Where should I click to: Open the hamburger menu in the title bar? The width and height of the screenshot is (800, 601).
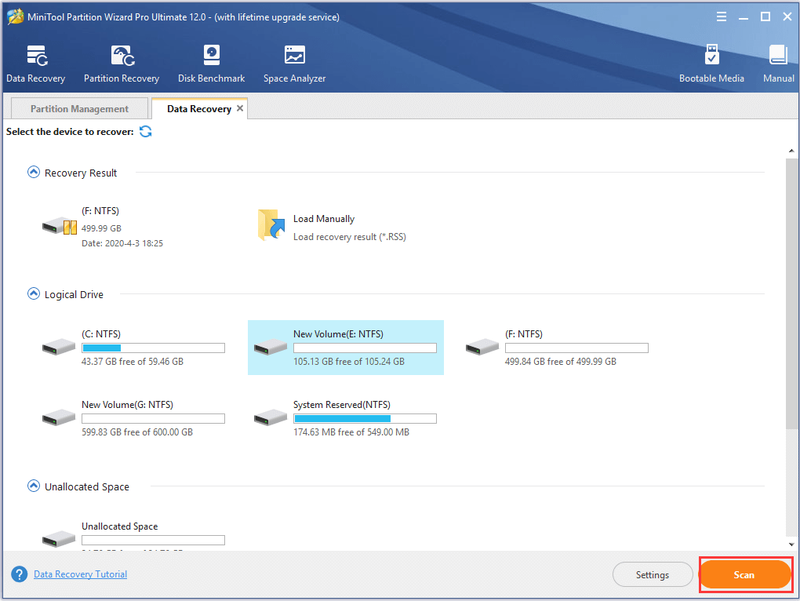(721, 17)
